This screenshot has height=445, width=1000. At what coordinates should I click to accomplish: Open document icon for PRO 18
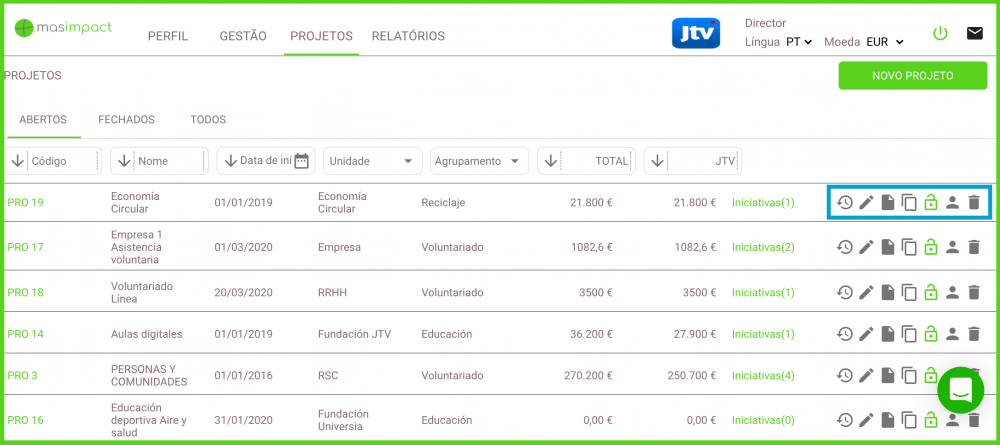pos(887,292)
